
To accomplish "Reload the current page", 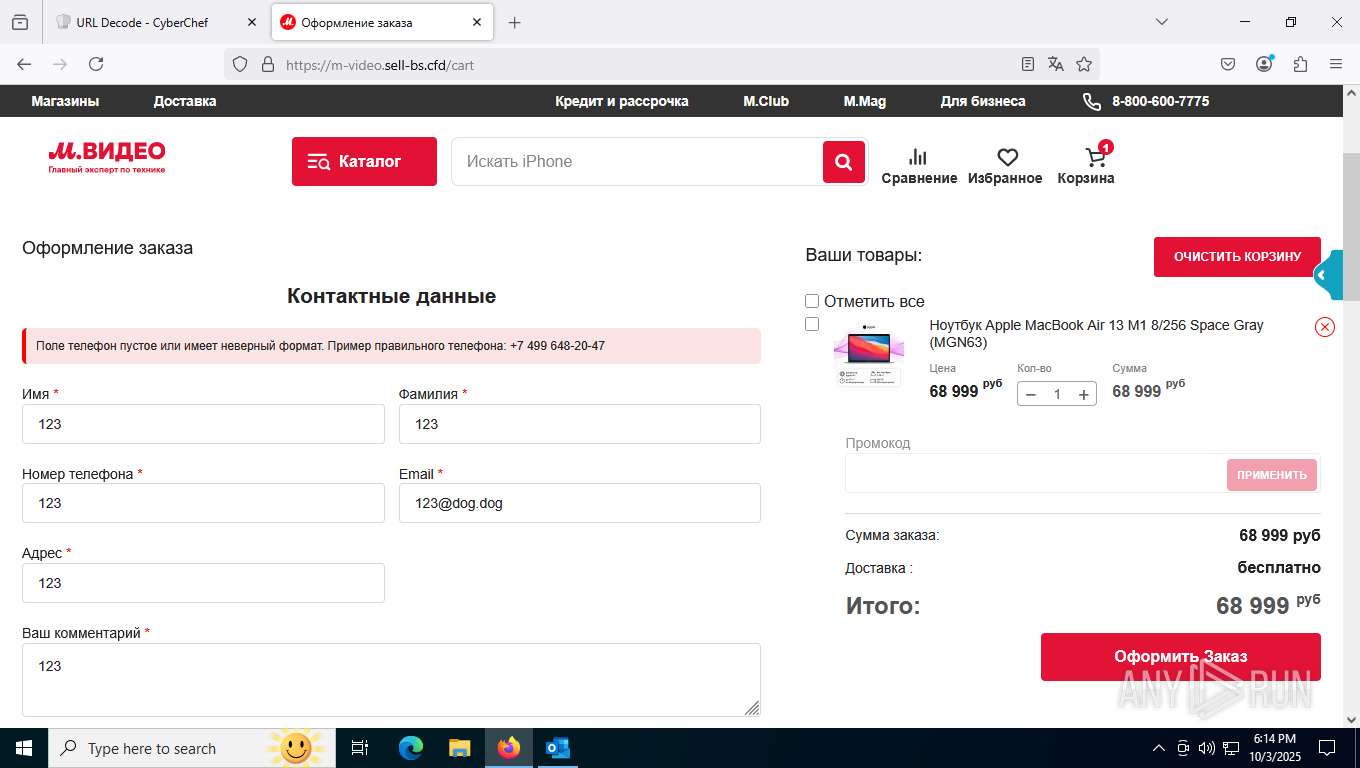I will point(96,64).
